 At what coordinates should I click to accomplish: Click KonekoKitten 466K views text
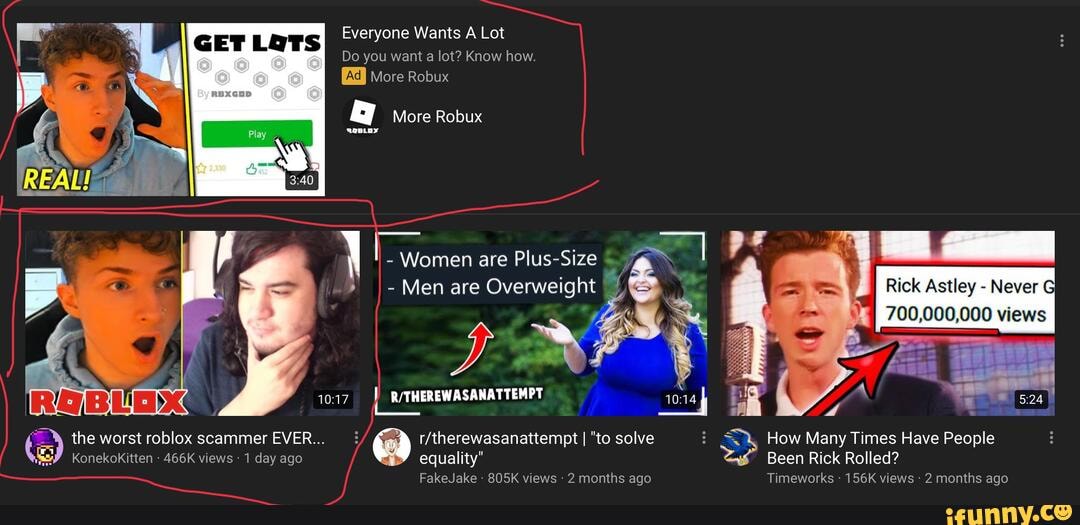click(187, 458)
